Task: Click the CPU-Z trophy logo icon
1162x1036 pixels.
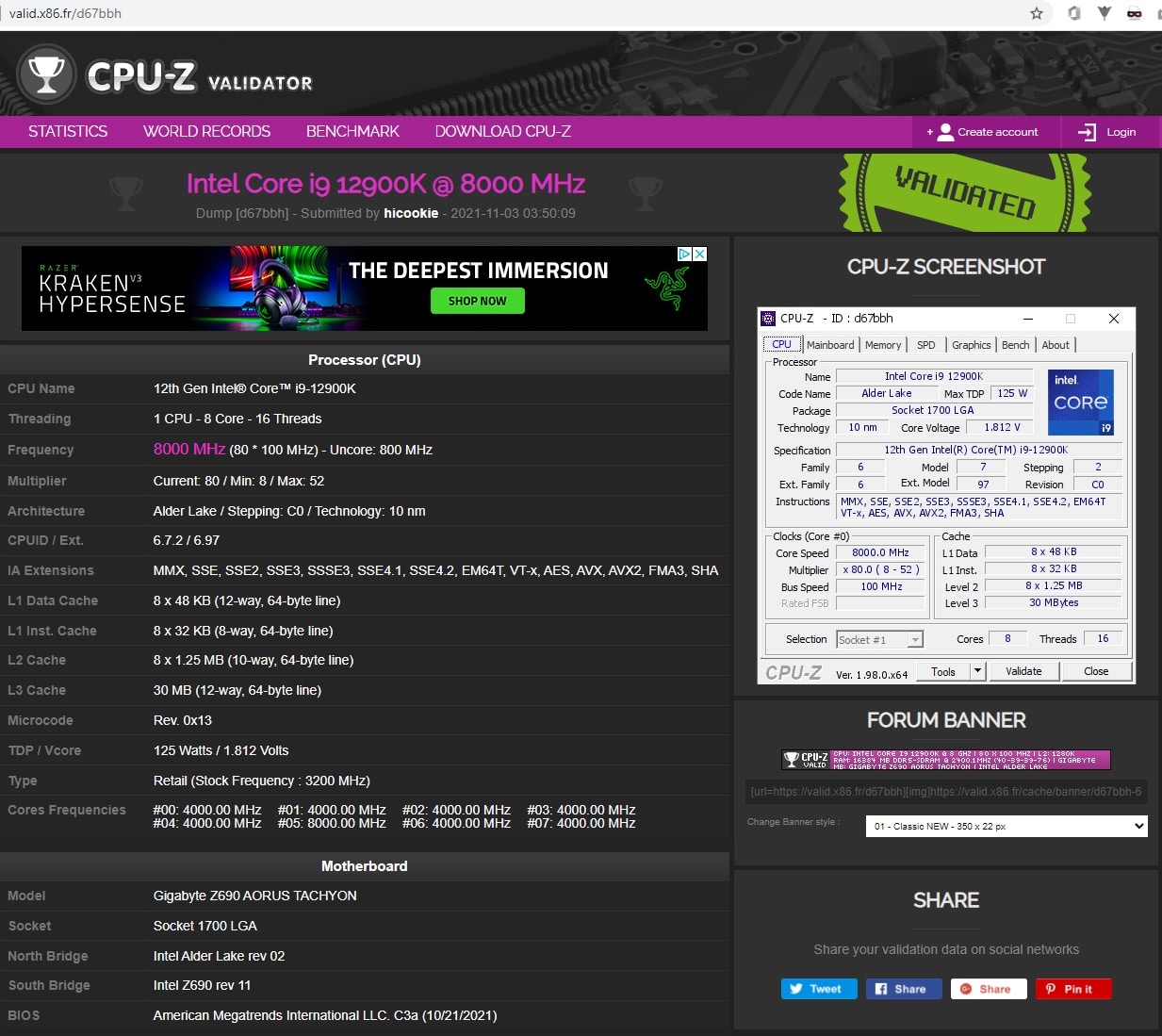Action: [45, 74]
